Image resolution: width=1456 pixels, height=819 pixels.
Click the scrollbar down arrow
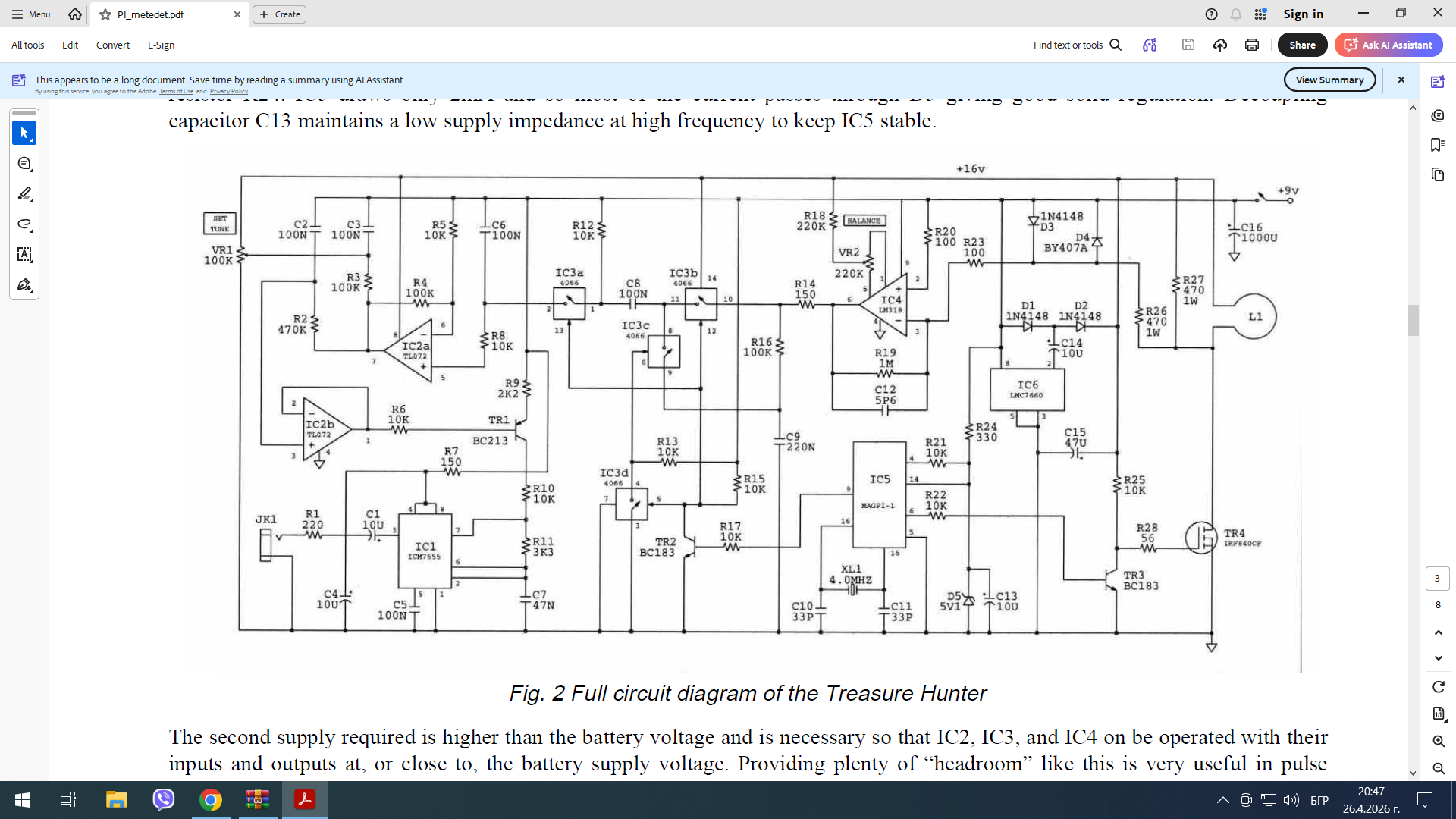[x=1413, y=773]
